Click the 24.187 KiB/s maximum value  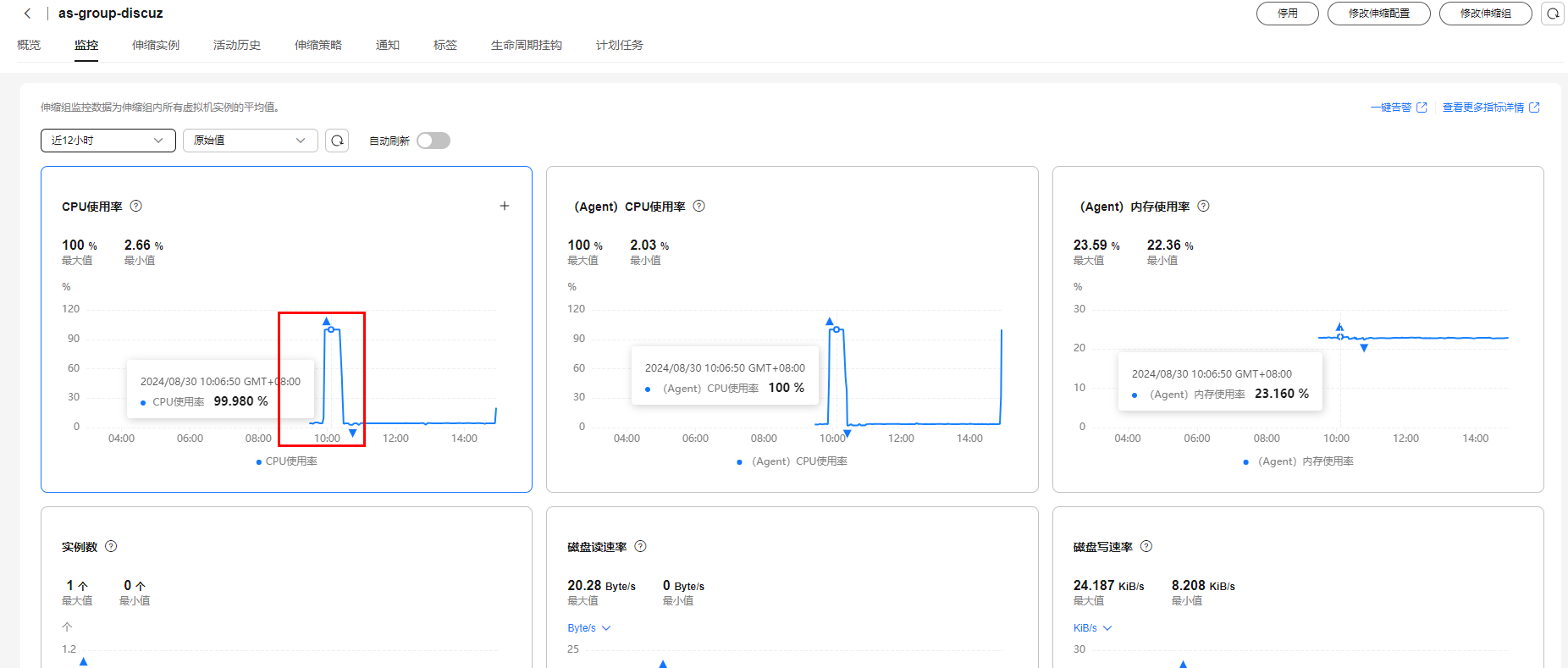click(x=1109, y=586)
